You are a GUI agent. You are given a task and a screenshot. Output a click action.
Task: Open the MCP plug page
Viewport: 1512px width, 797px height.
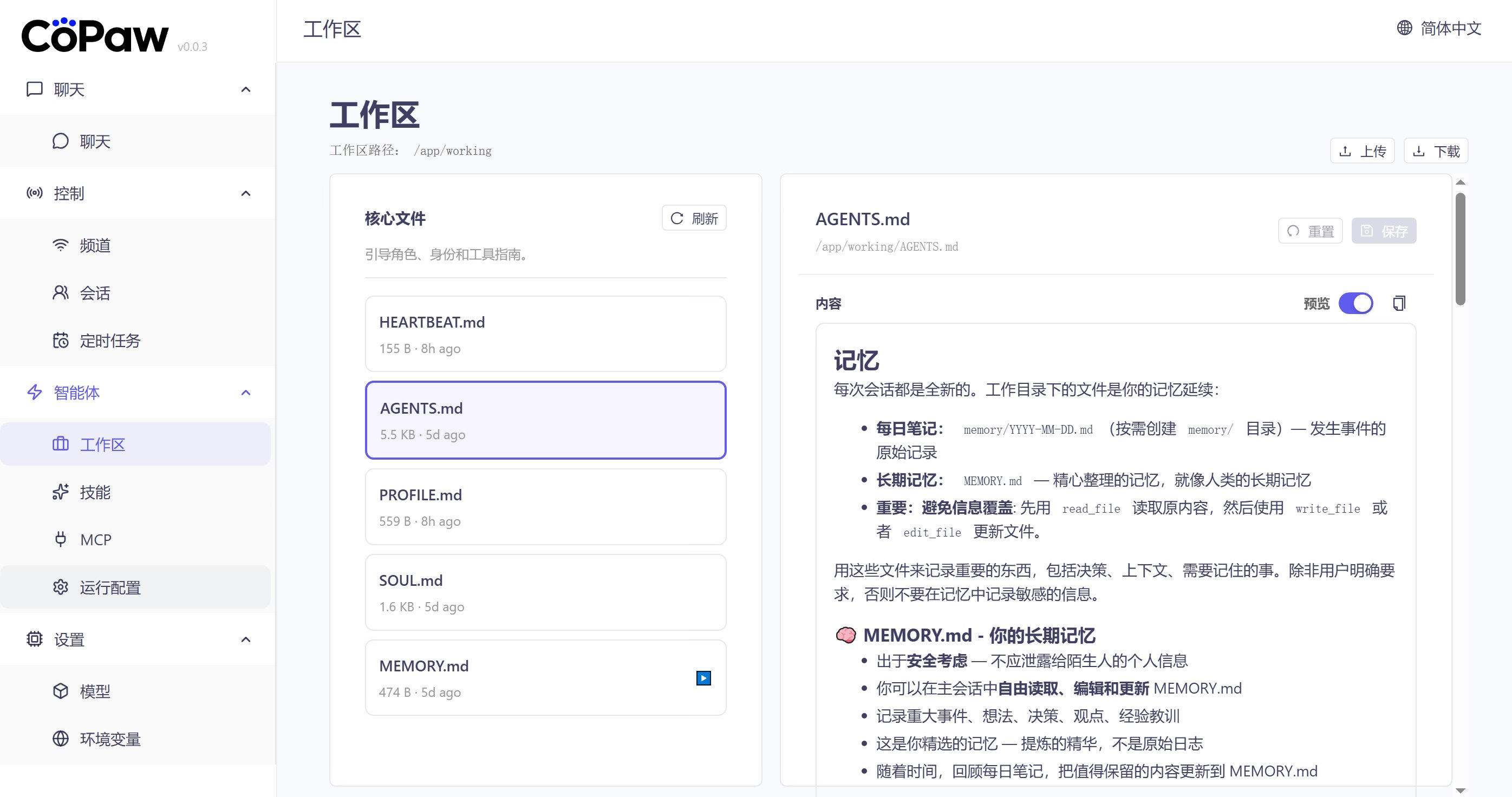(x=95, y=539)
